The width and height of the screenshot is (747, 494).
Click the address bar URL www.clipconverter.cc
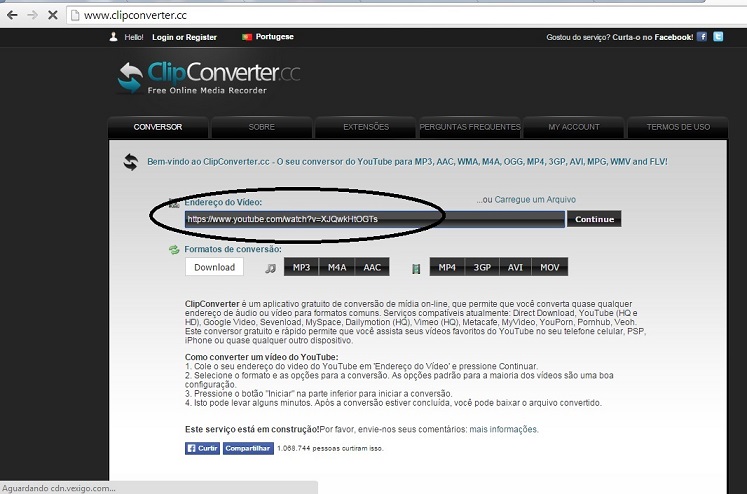(x=135, y=15)
